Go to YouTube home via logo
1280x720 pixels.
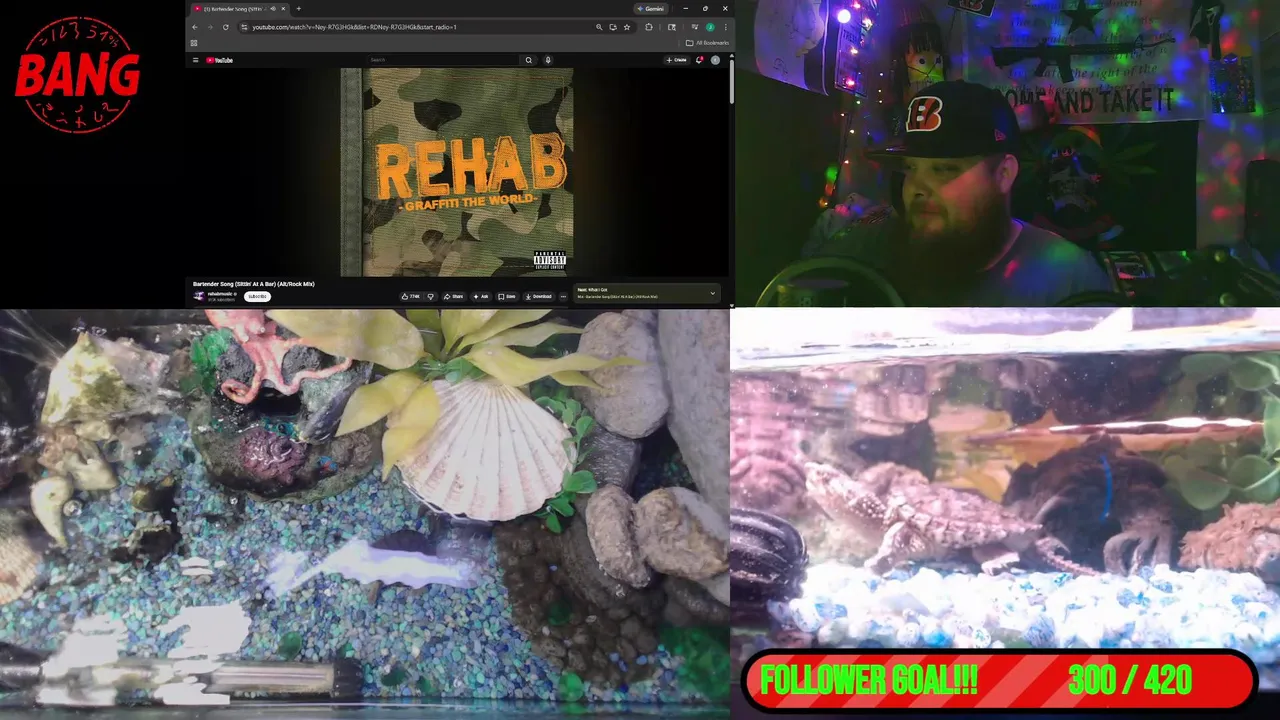coord(219,60)
